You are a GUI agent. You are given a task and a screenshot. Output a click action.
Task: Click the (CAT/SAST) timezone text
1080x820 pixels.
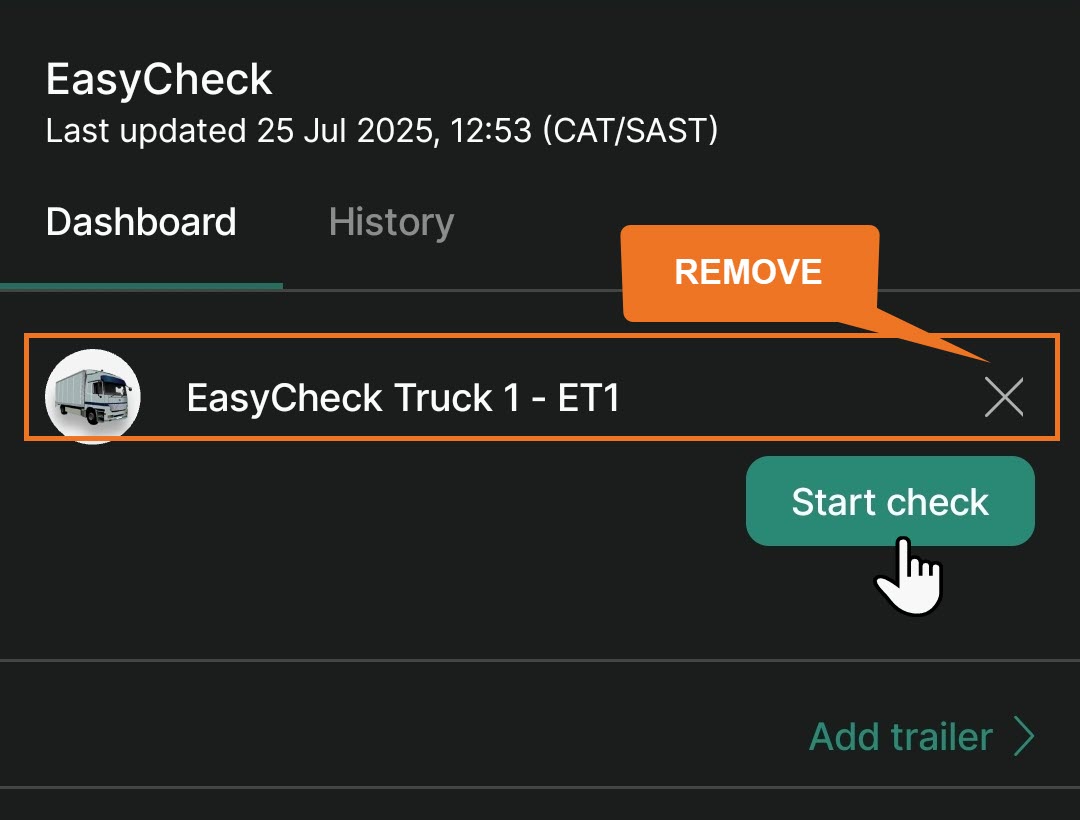630,131
